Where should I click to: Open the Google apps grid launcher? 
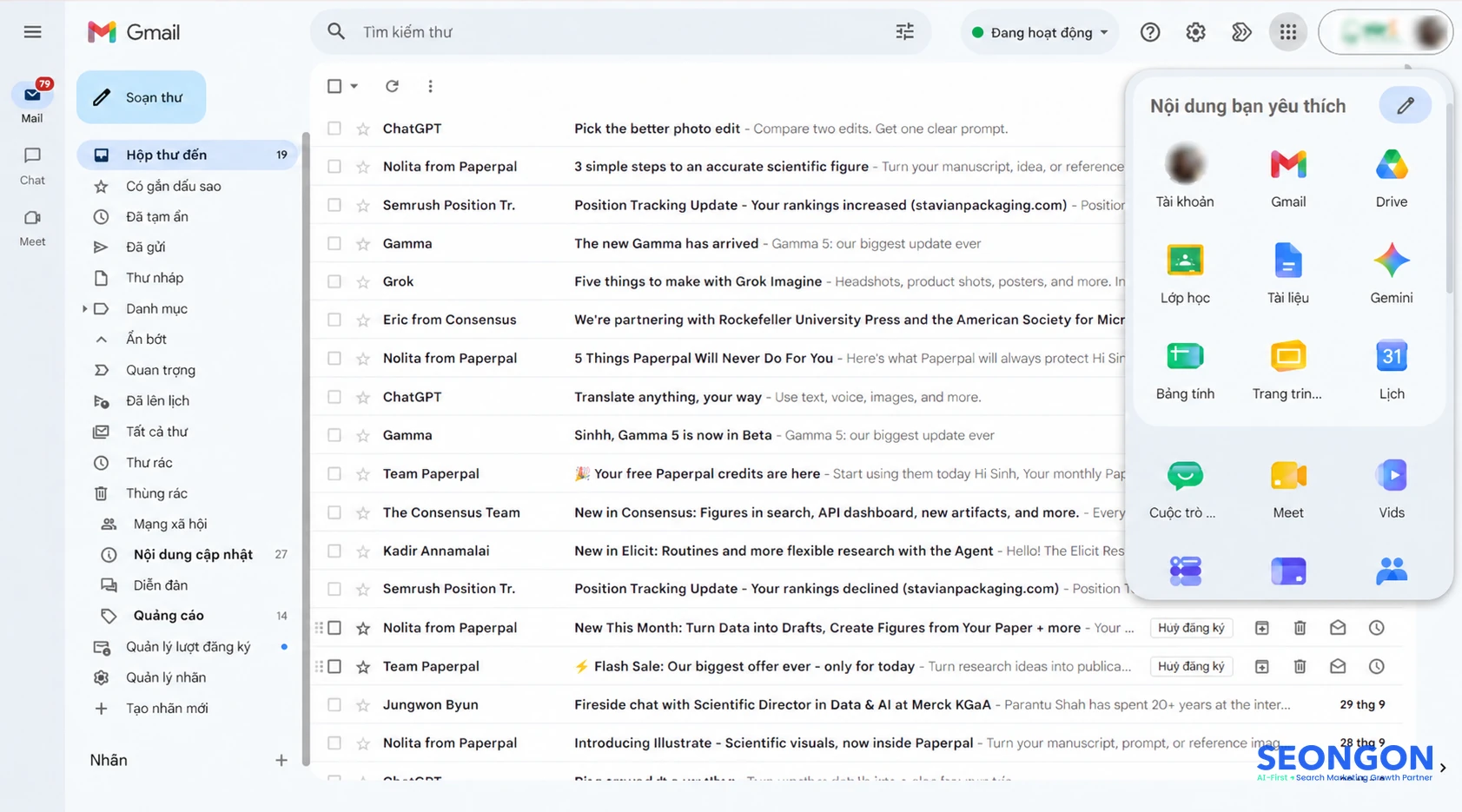pyautogui.click(x=1287, y=32)
